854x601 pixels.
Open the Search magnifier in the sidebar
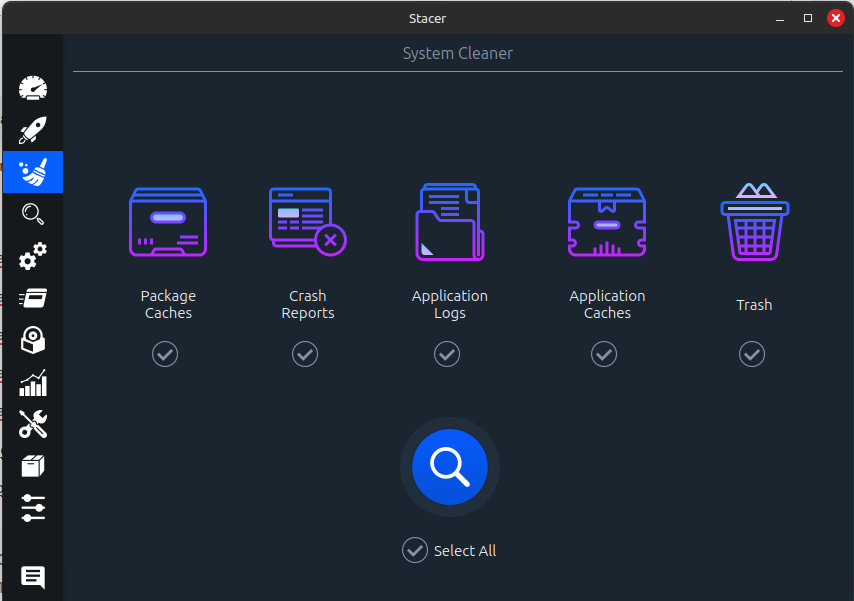tap(33, 213)
